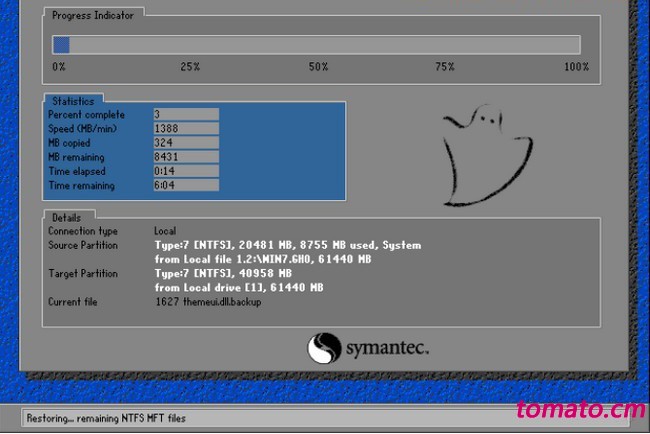Click the MB remaining label
The height and width of the screenshot is (434, 650).
pos(76,157)
